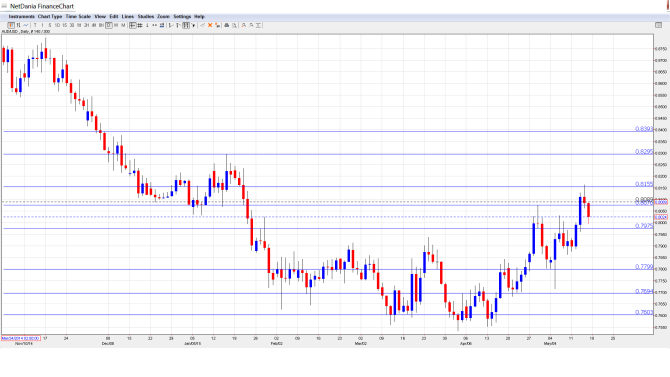Screen dimensions: 670x377
Task: Click the magnifier zoom icon
Action: (234, 26)
